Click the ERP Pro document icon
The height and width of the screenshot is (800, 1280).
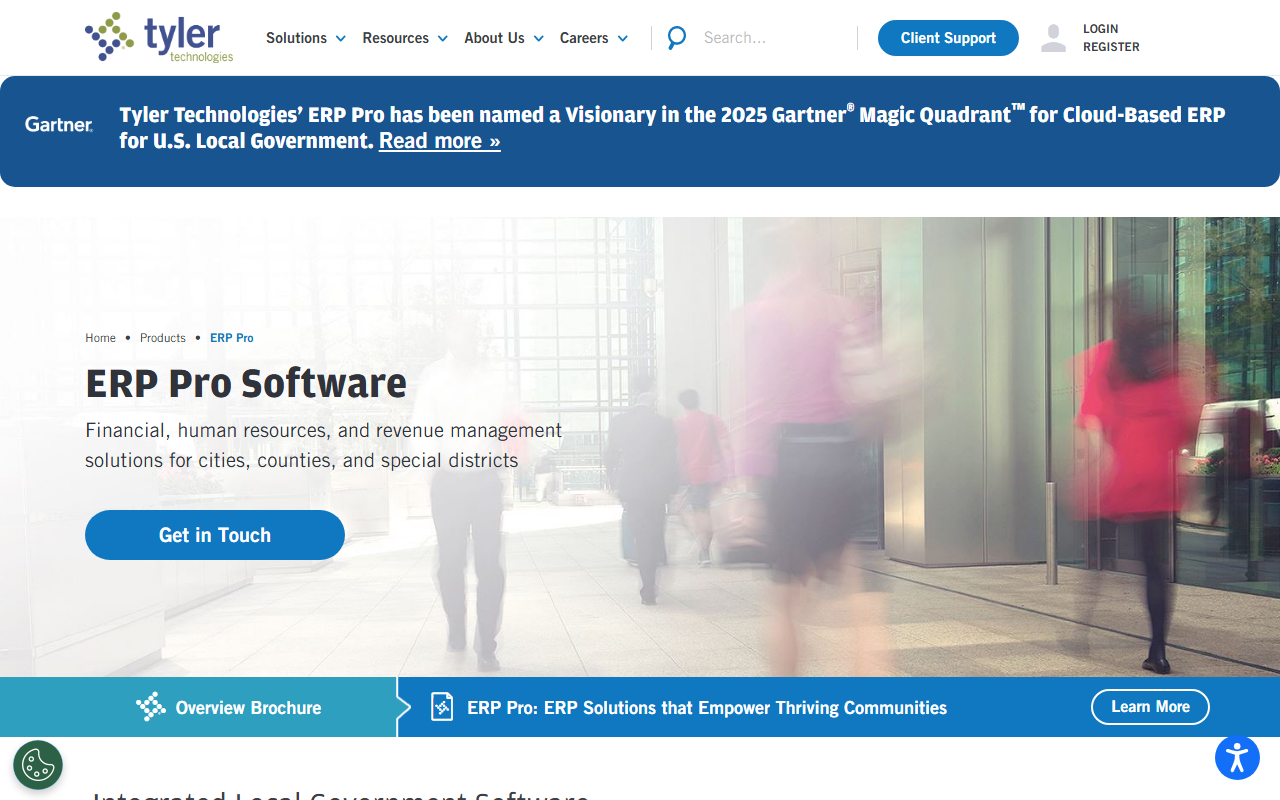click(x=442, y=707)
